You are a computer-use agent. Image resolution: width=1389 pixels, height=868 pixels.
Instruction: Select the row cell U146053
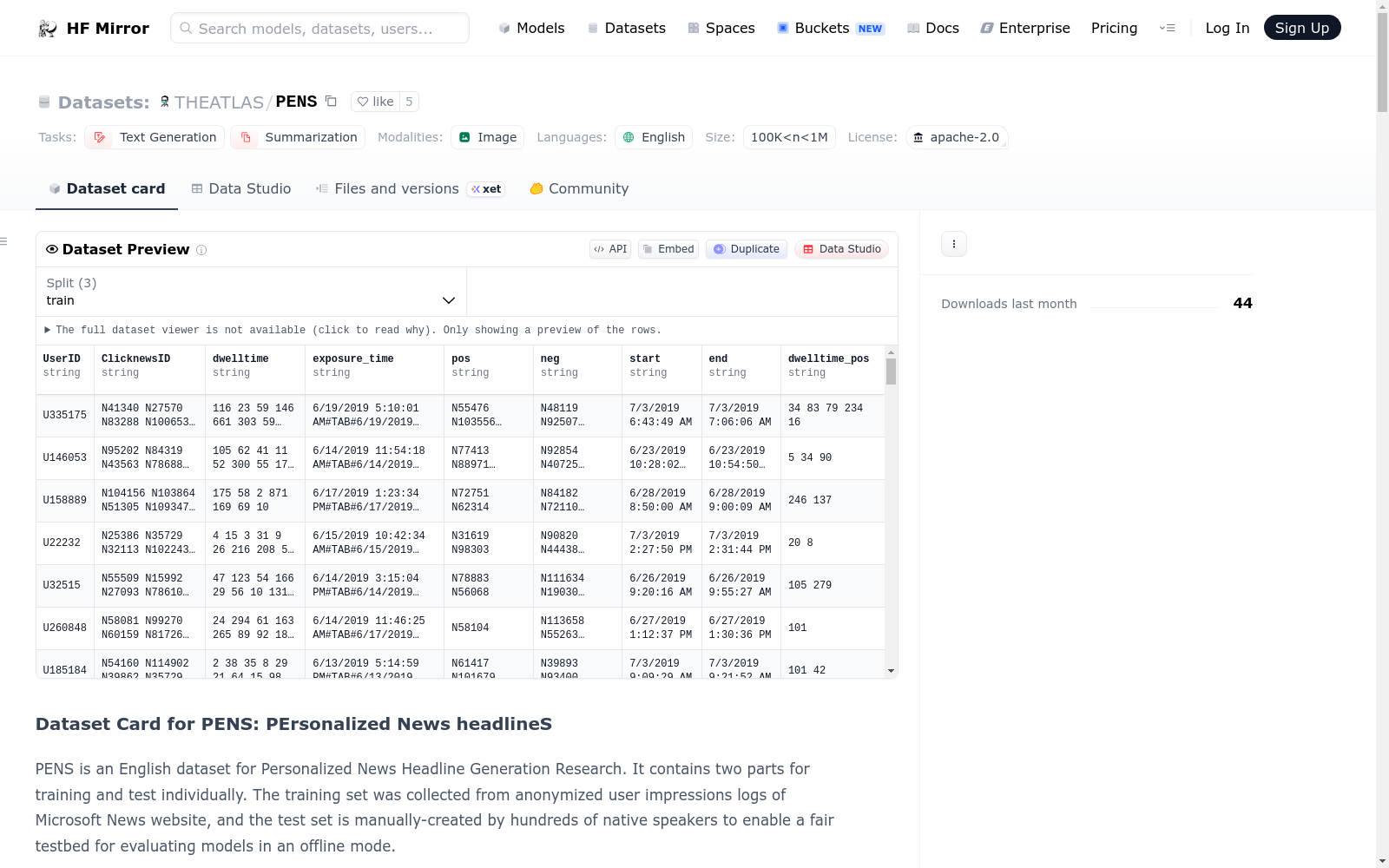click(x=65, y=458)
